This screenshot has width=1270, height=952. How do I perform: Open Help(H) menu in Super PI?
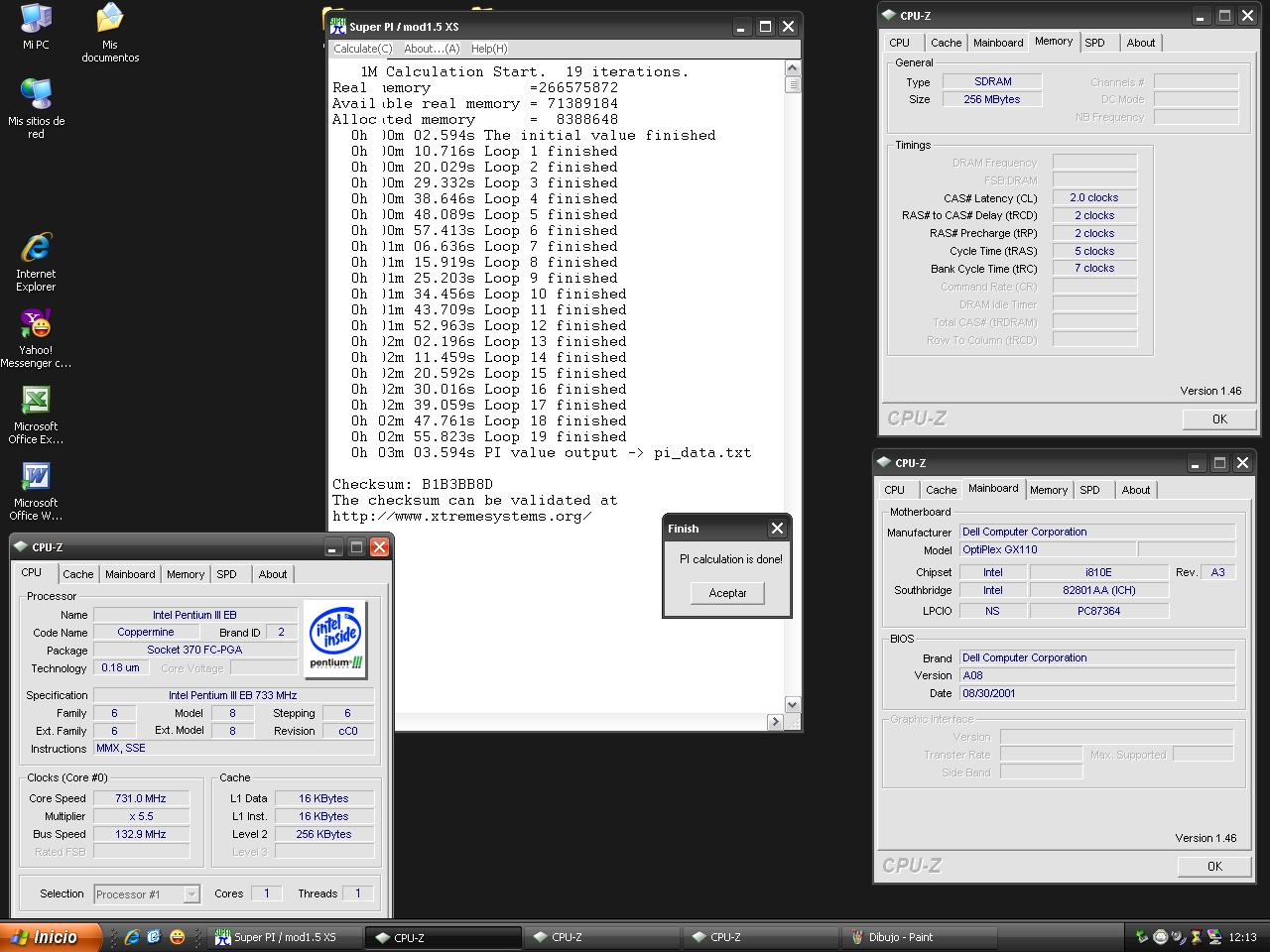[489, 49]
